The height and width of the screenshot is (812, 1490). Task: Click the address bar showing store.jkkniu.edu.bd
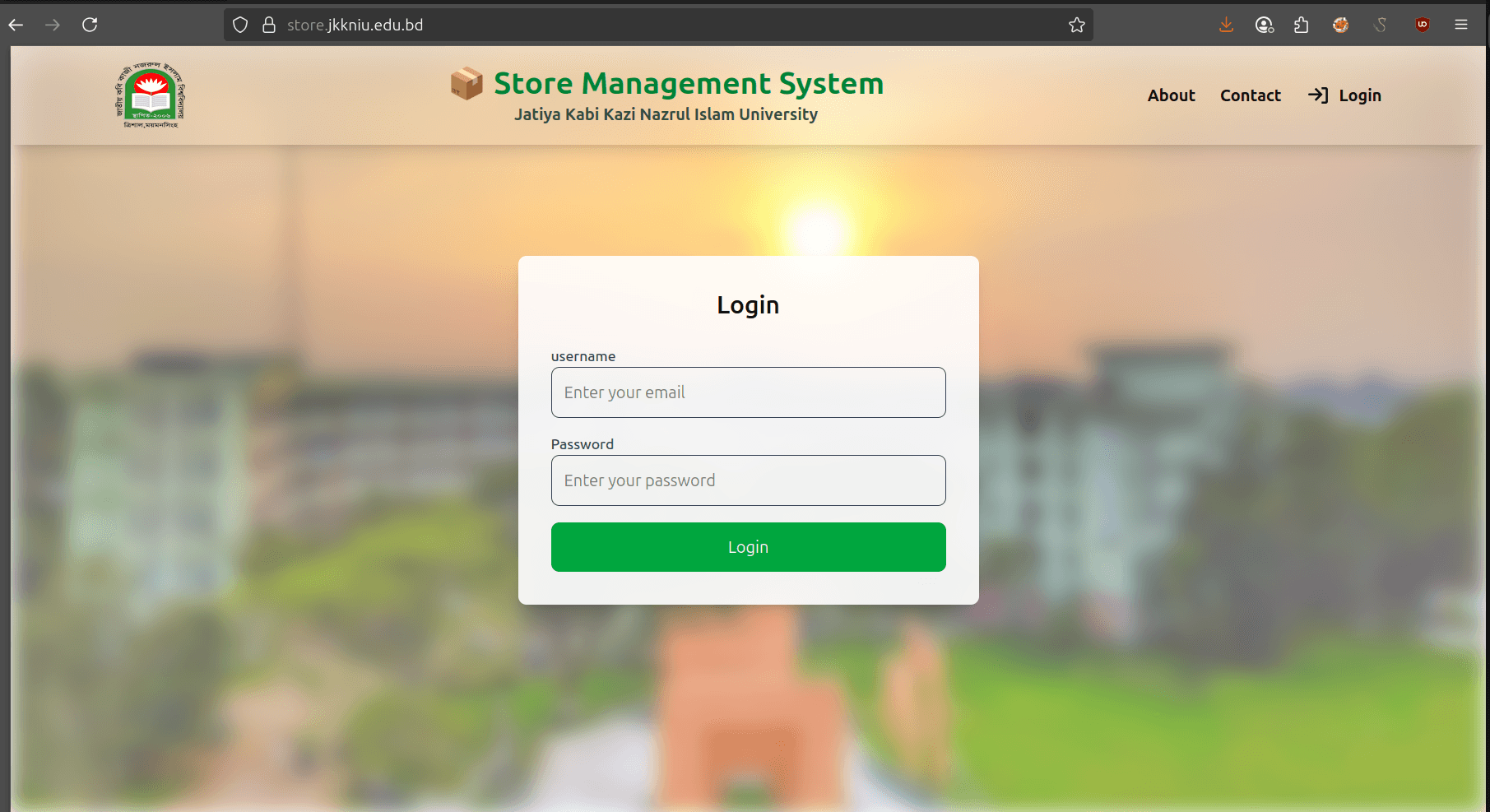(658, 25)
